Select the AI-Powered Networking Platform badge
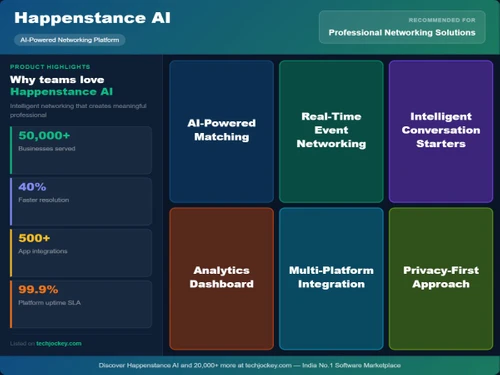This screenshot has width=500, height=375. click(x=70, y=40)
